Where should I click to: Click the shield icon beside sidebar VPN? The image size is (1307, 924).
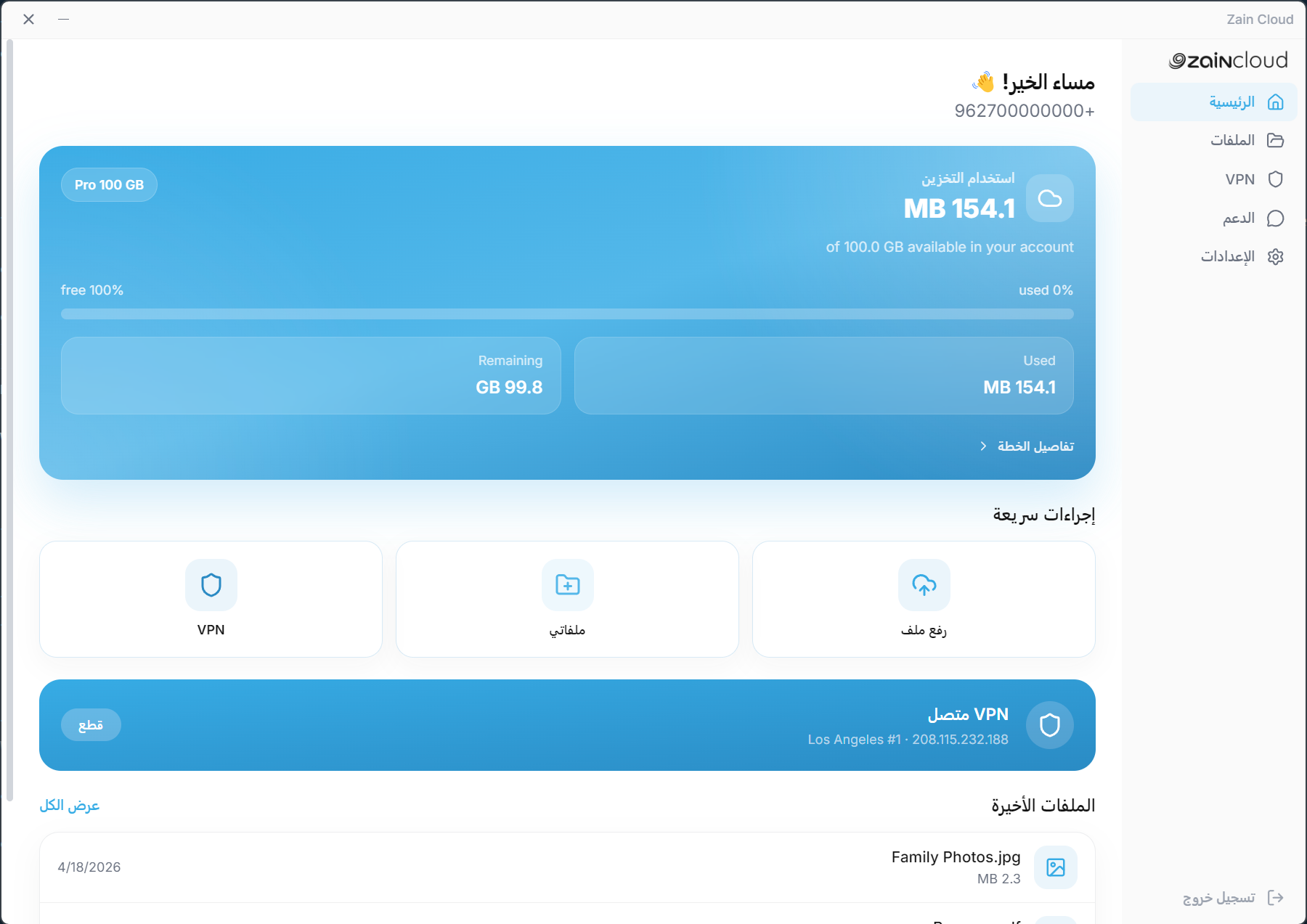click(1275, 179)
